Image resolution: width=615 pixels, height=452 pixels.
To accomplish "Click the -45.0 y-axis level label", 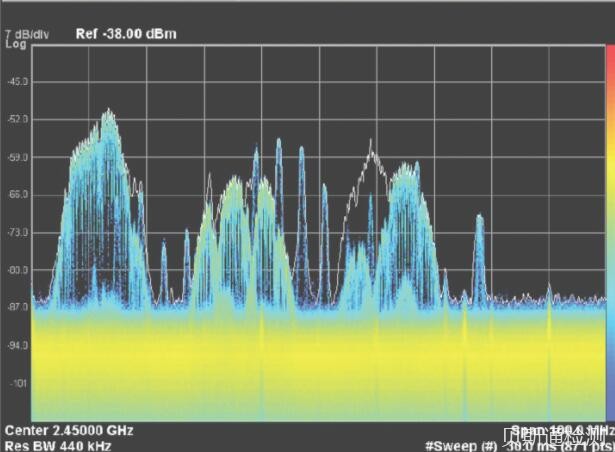I will coord(15,83).
